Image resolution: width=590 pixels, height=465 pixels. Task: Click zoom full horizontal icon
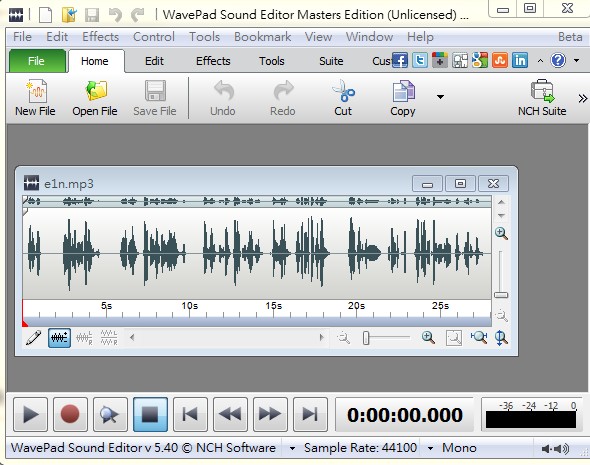coord(479,337)
